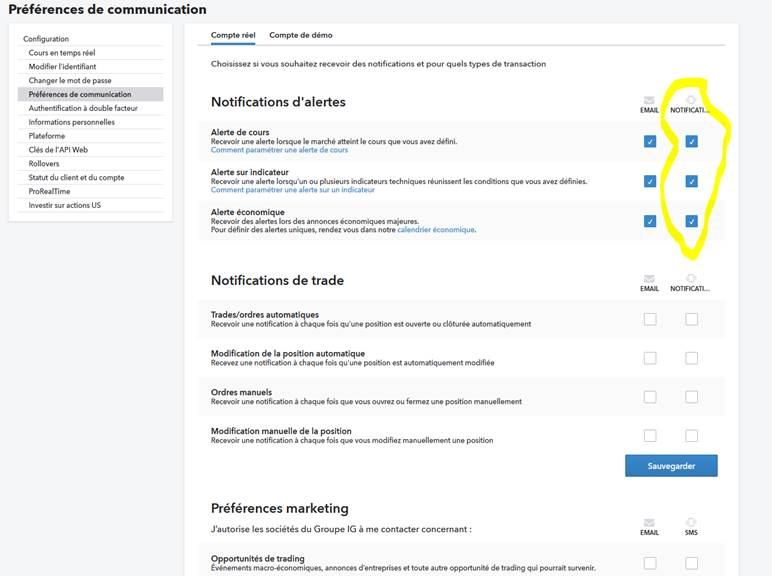This screenshot has height=576, width=772.
Task: Click the SMS icon in Préférences marketing
Action: coord(691,522)
